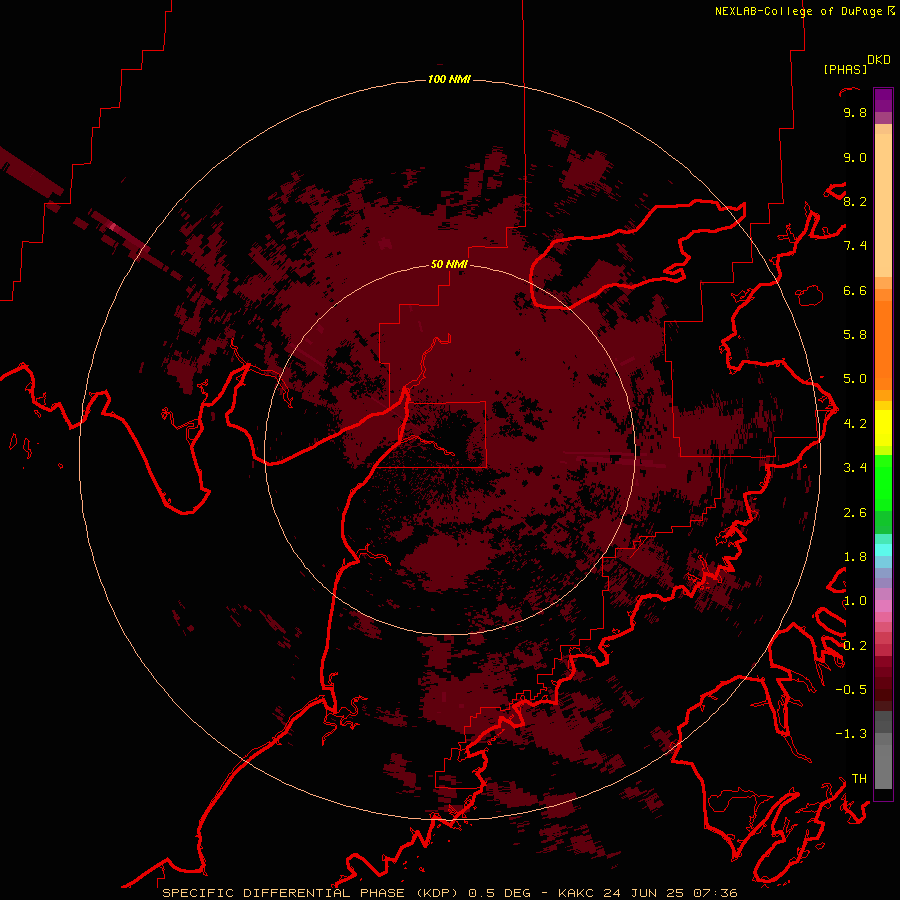Click the 2.6 value on the color scale
Screen dimensions: 900x900
tap(855, 513)
